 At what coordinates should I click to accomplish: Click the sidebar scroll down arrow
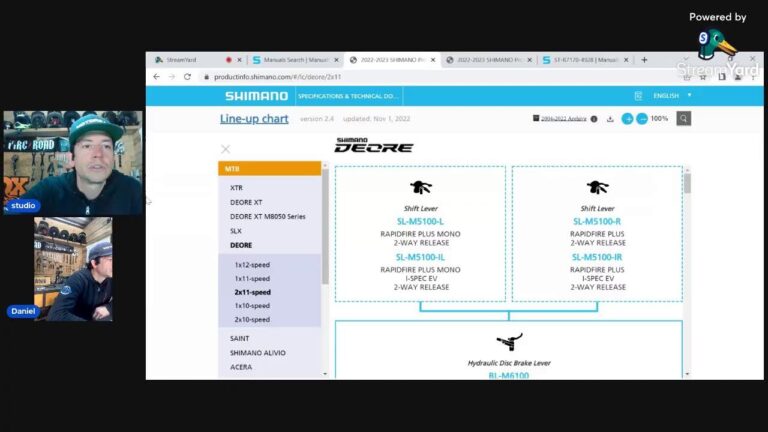click(325, 374)
